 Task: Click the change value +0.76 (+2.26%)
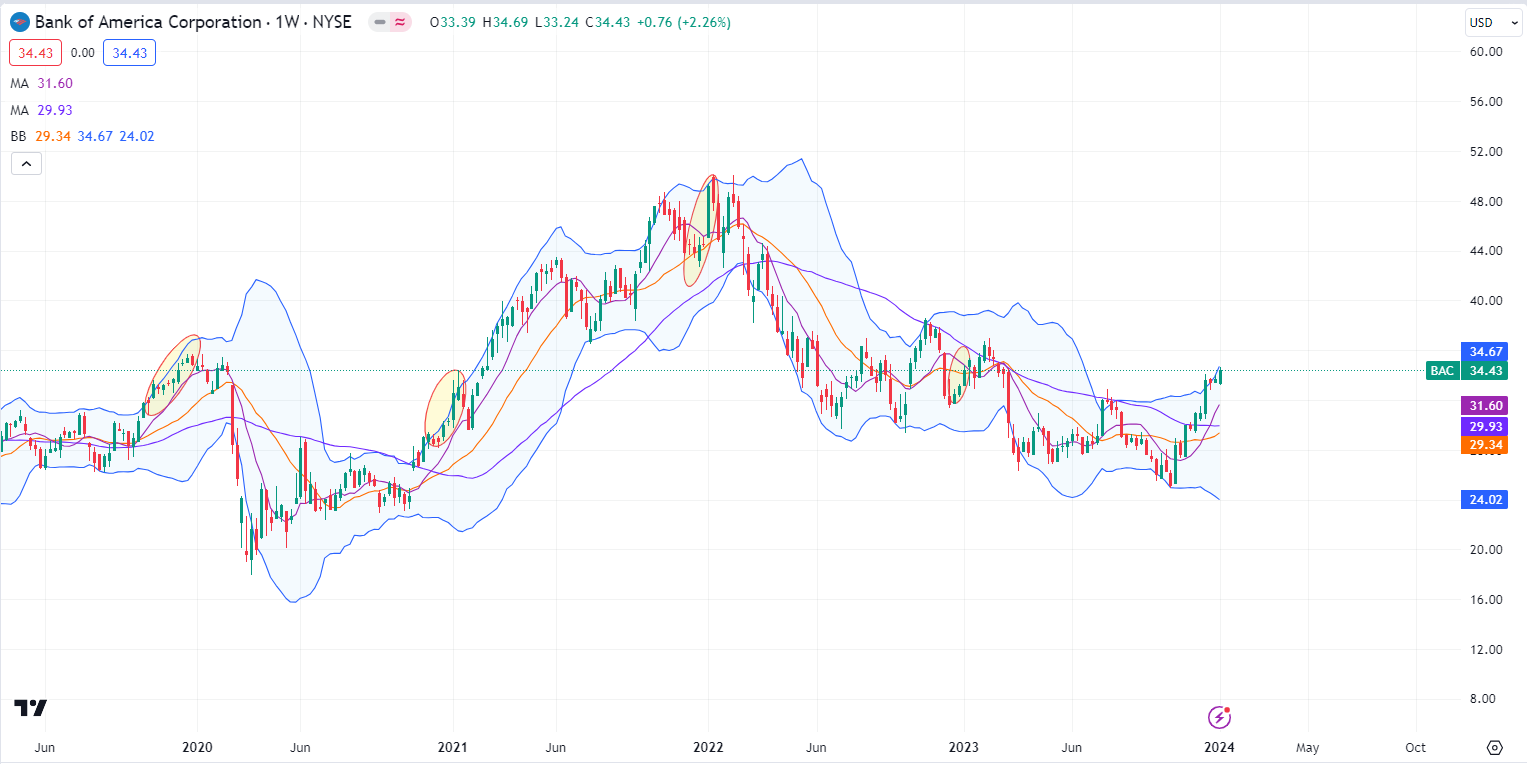683,22
